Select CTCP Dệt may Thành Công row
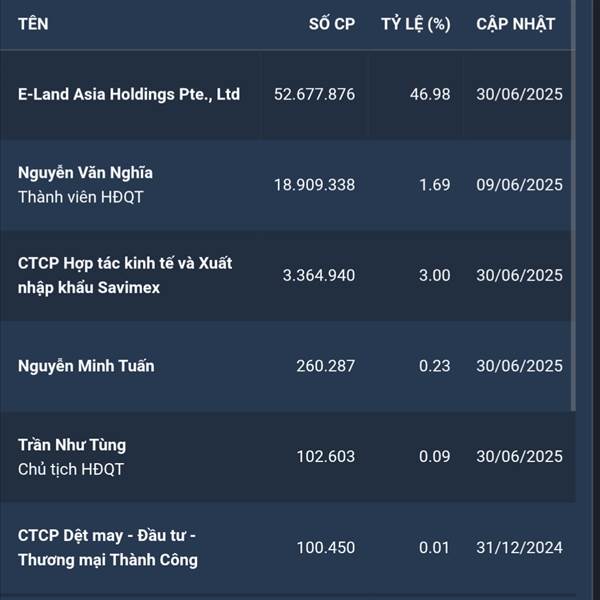This screenshot has height=600, width=600. click(x=287, y=548)
